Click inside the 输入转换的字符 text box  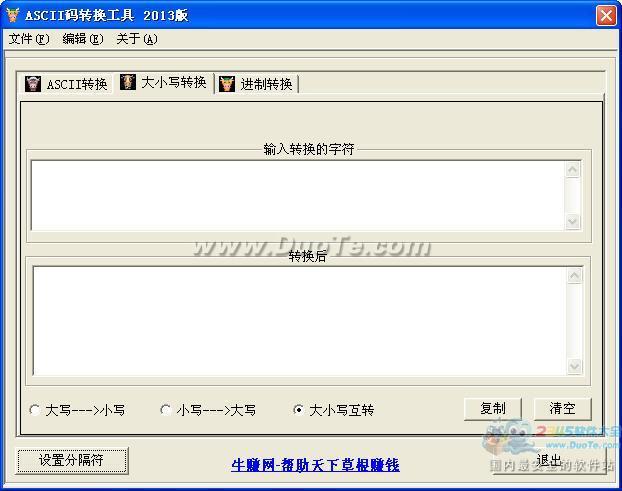(x=297, y=195)
